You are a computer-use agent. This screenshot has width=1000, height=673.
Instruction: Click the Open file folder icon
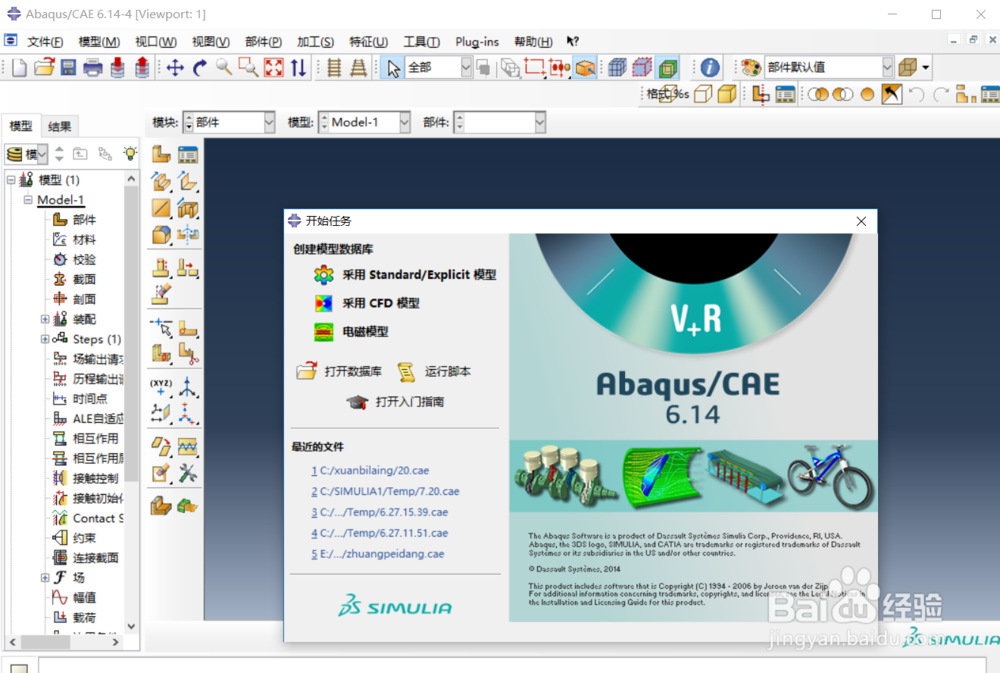coord(44,67)
